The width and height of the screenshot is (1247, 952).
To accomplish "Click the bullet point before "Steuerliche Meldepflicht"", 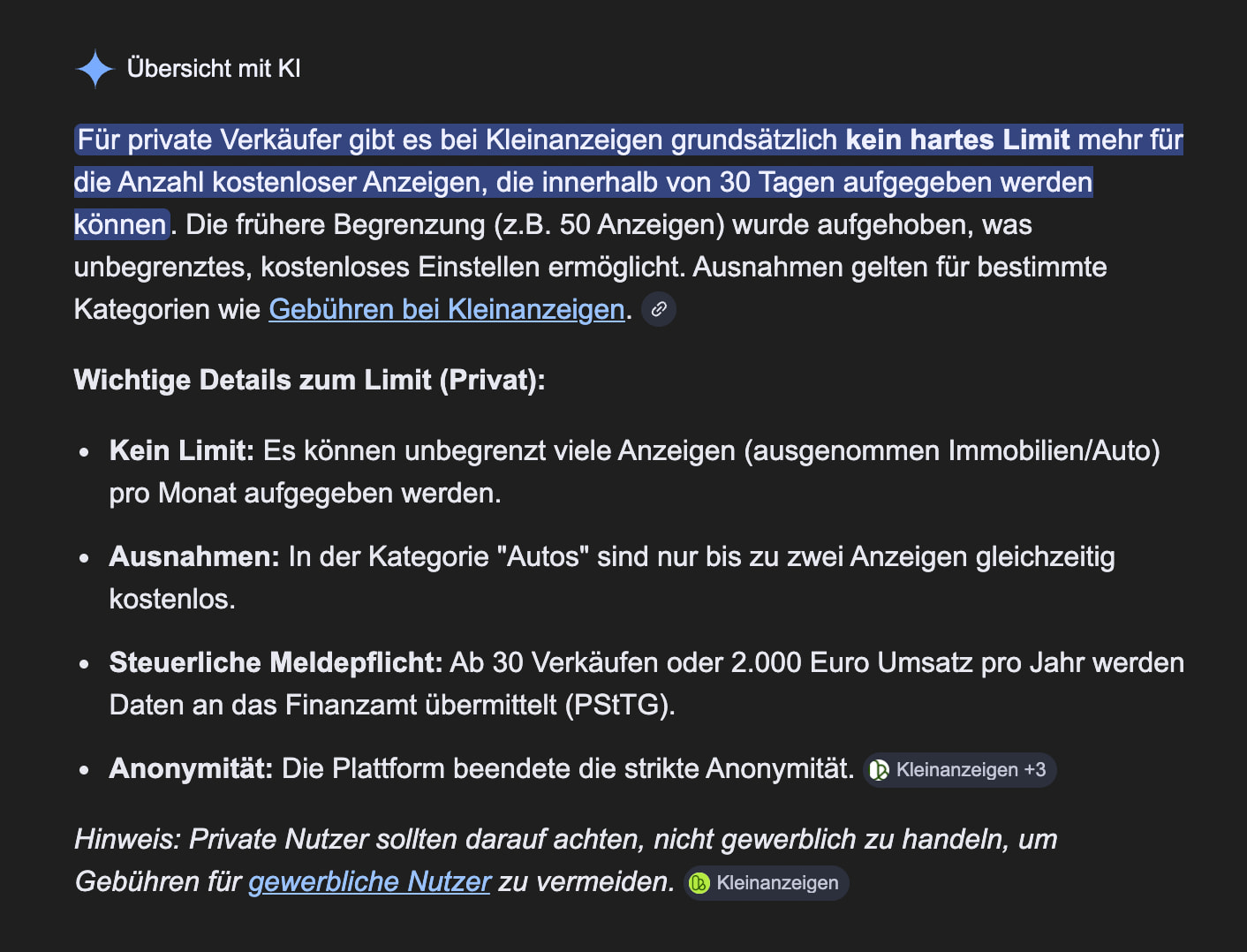I will tap(84, 664).
